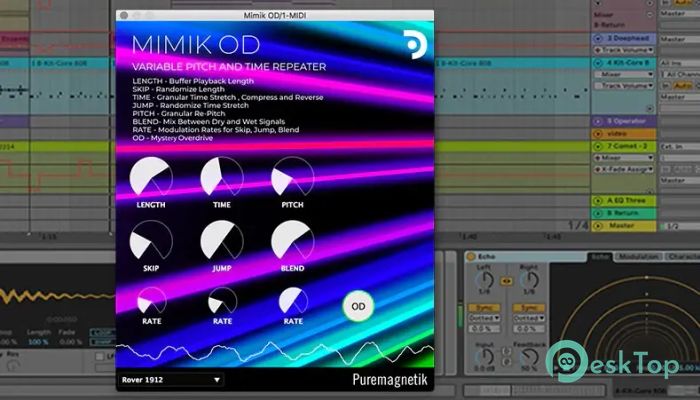
Task: Unfold the video track
Action: coord(598,133)
